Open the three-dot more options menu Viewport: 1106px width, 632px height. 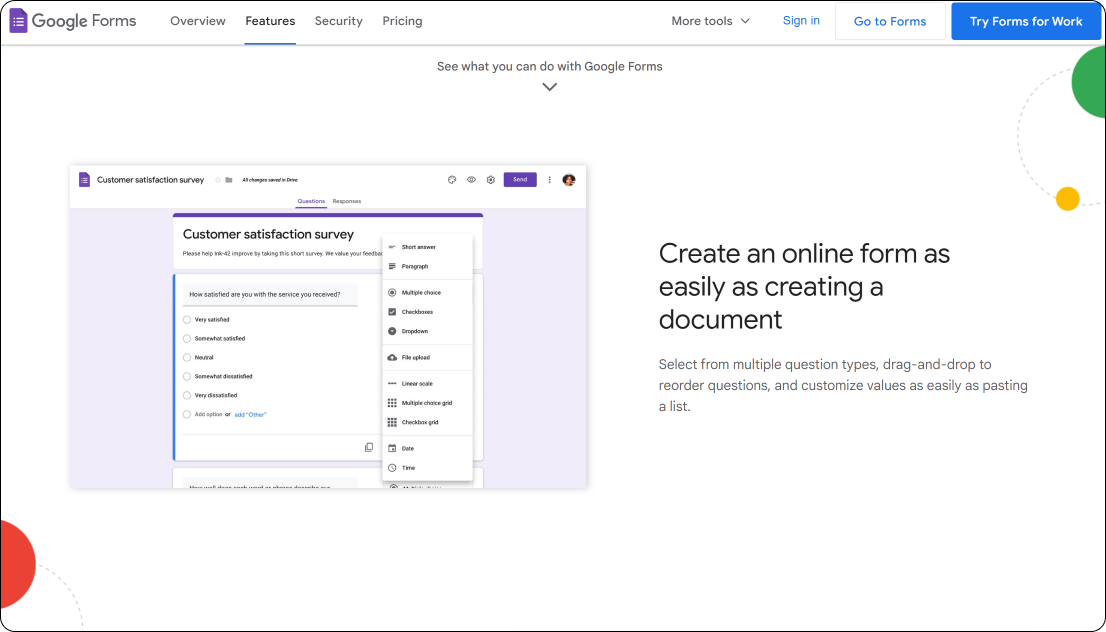point(549,180)
